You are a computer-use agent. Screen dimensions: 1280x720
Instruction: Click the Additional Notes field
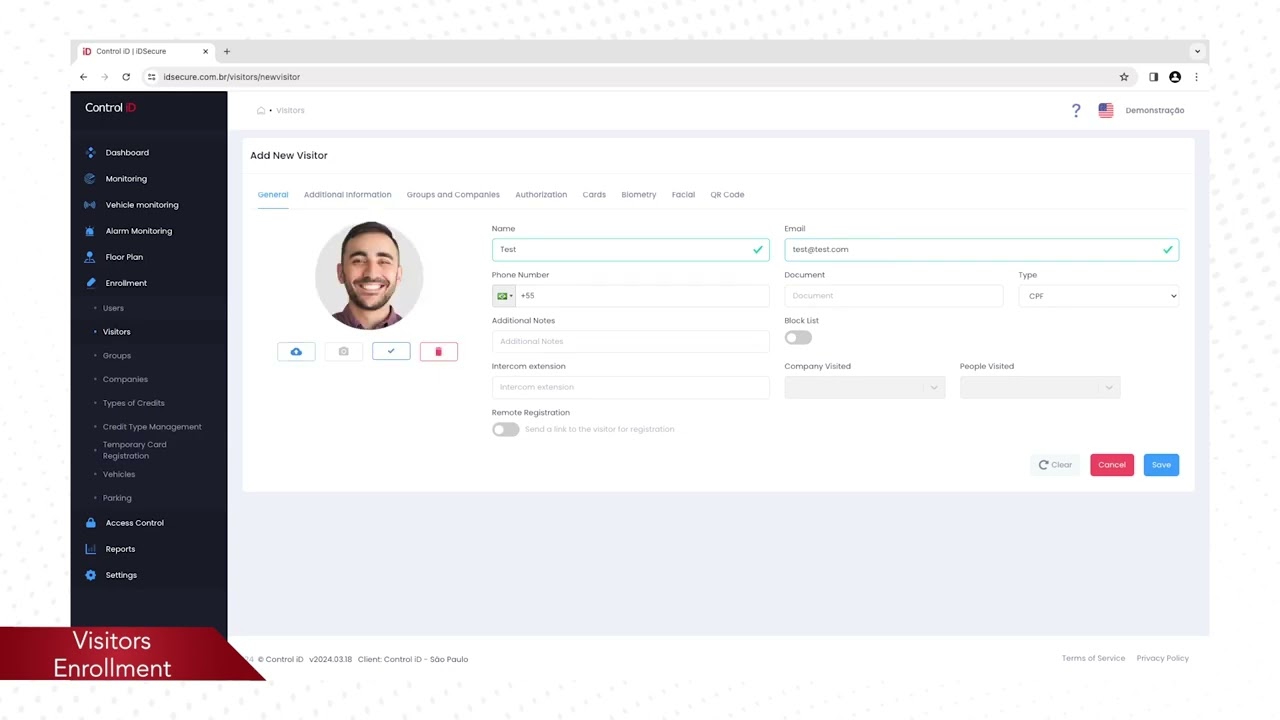[x=630, y=342]
